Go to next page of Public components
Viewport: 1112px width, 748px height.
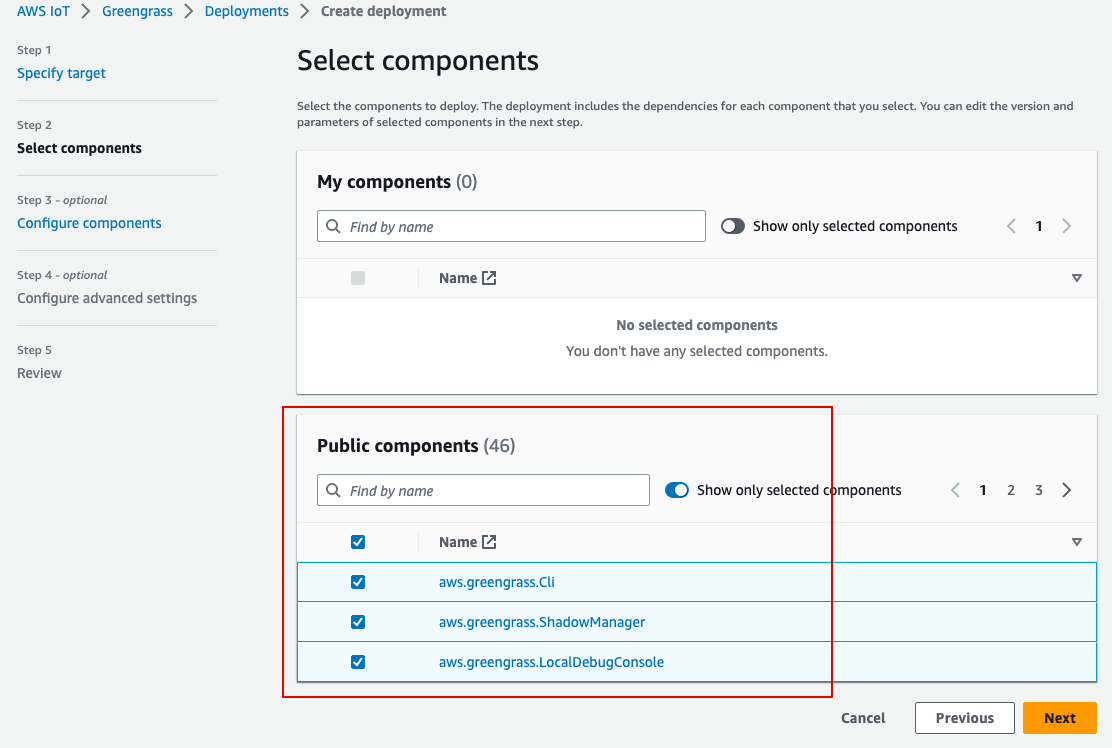pyautogui.click(x=1067, y=490)
